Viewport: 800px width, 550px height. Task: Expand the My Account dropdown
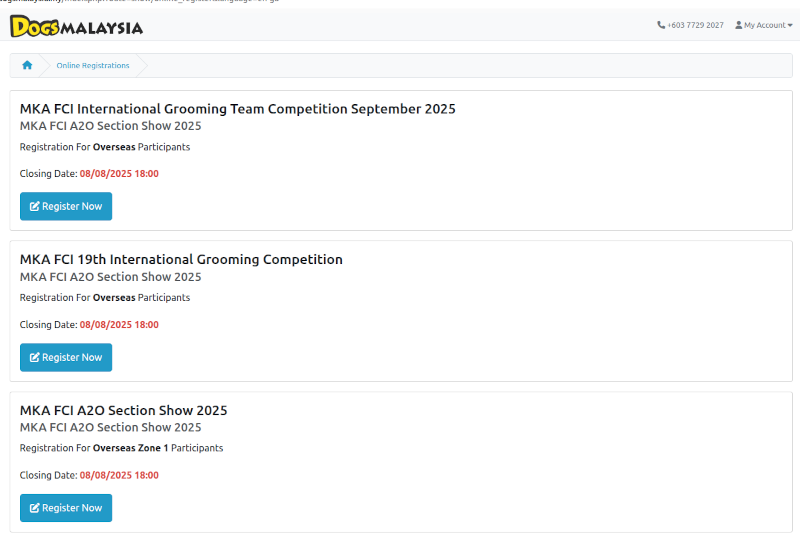tap(764, 25)
